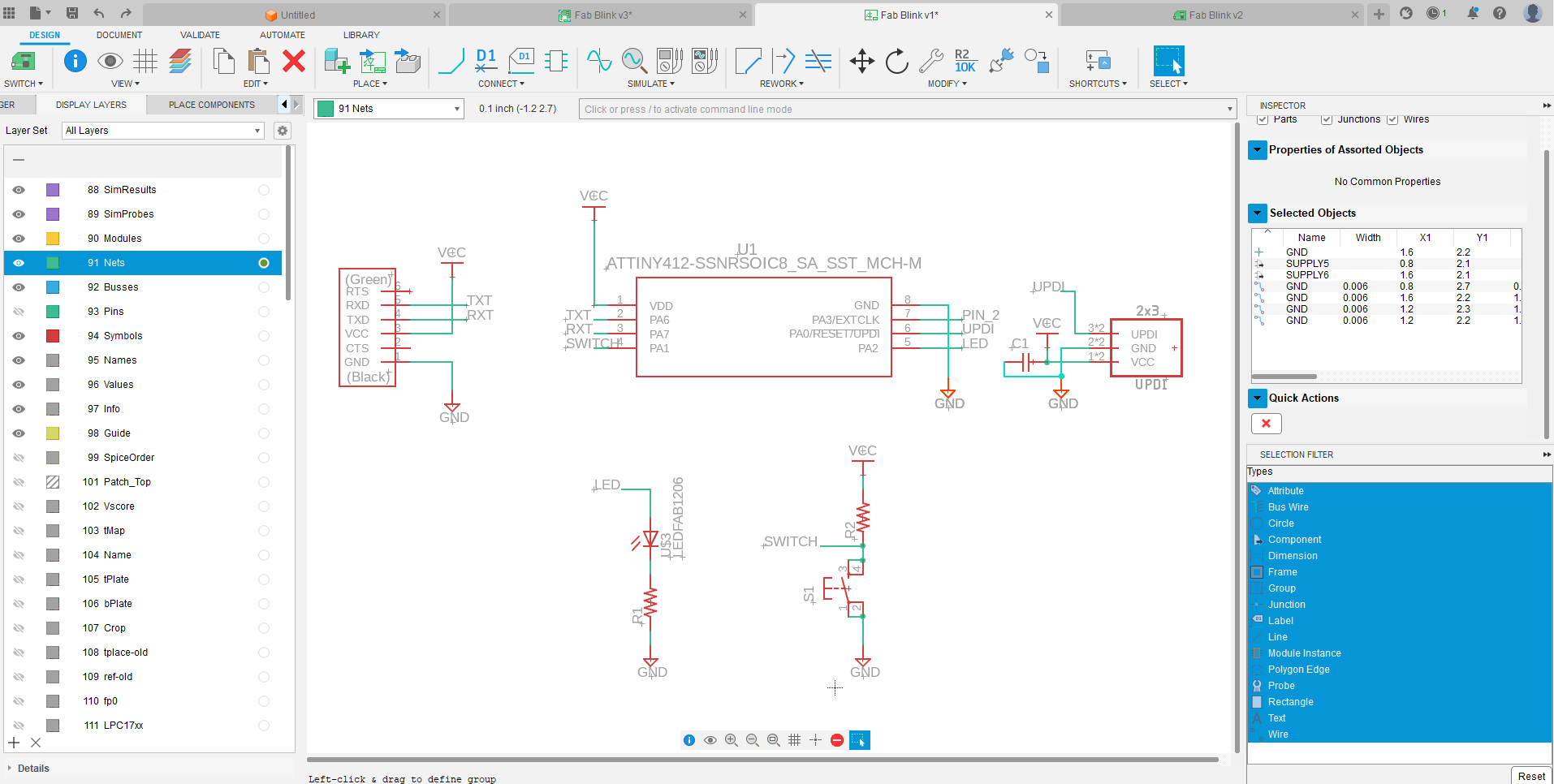Screen dimensions: 1554x784
Task: Switch to the Fab Blink v3 document tab
Action: 600,15
